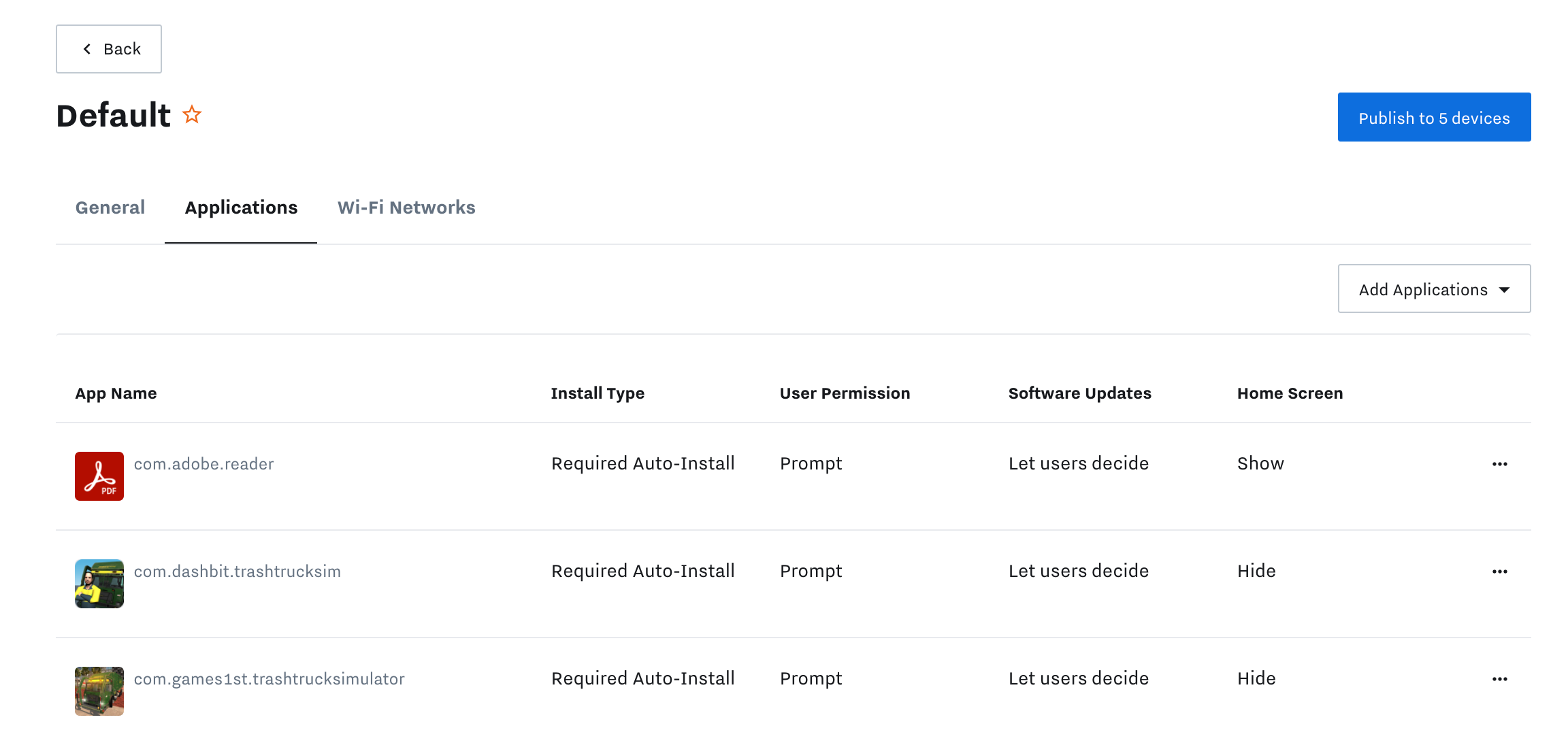The height and width of the screenshot is (743, 1568).
Task: Click the com.games1st.trashtrucksimulator app icon
Action: pyautogui.click(x=99, y=691)
